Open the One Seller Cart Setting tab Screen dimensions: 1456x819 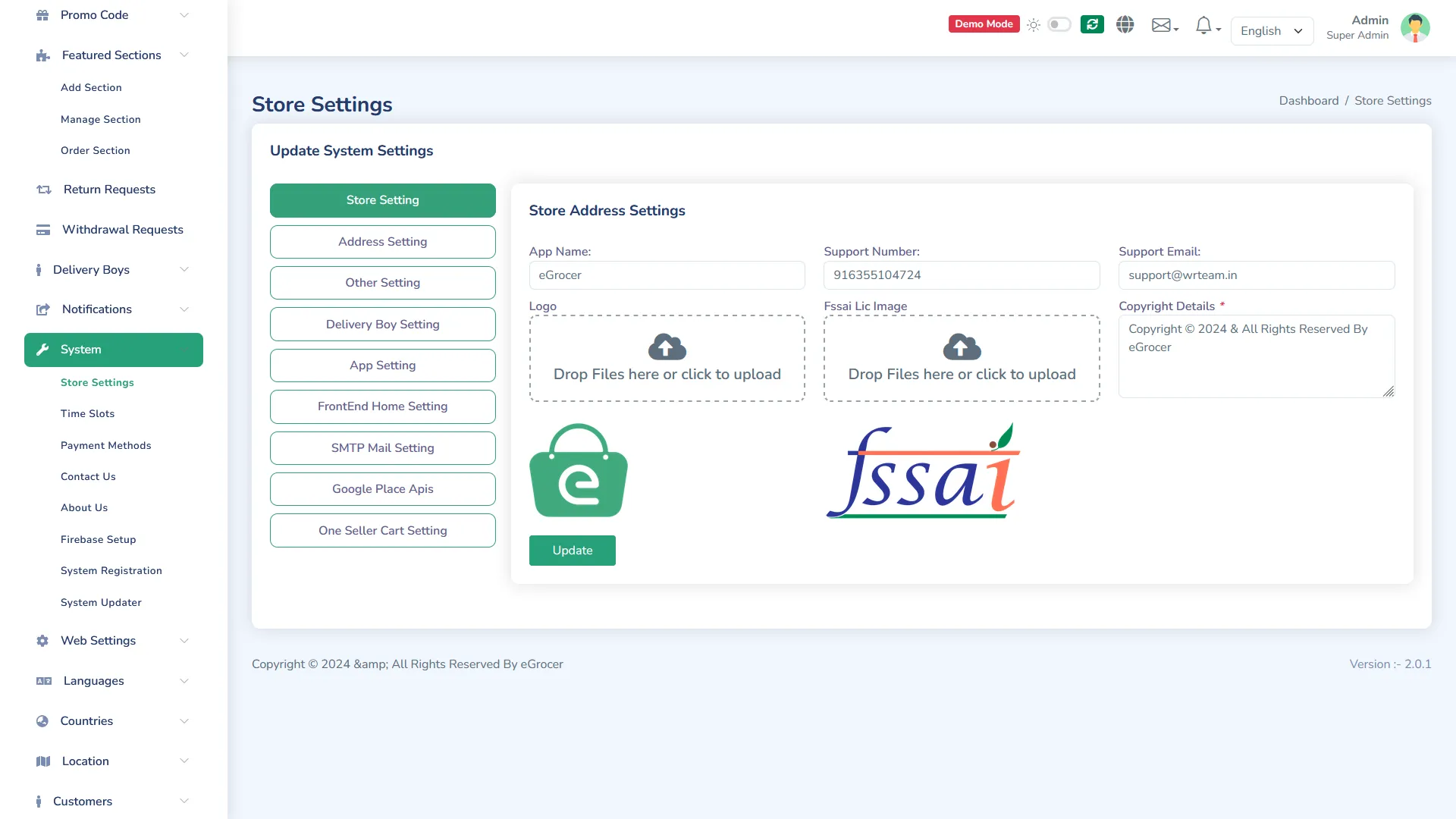383,531
